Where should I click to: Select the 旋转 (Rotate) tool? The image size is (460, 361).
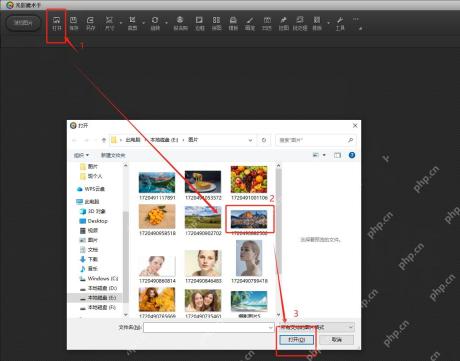tap(155, 24)
